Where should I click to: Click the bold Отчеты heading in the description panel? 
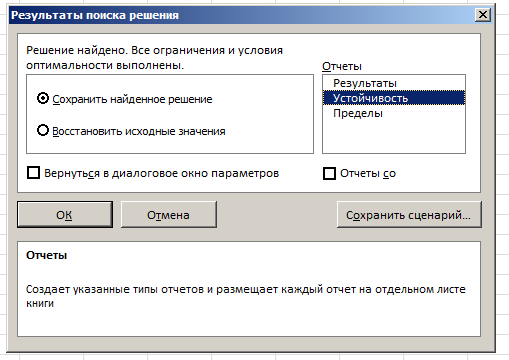point(47,255)
